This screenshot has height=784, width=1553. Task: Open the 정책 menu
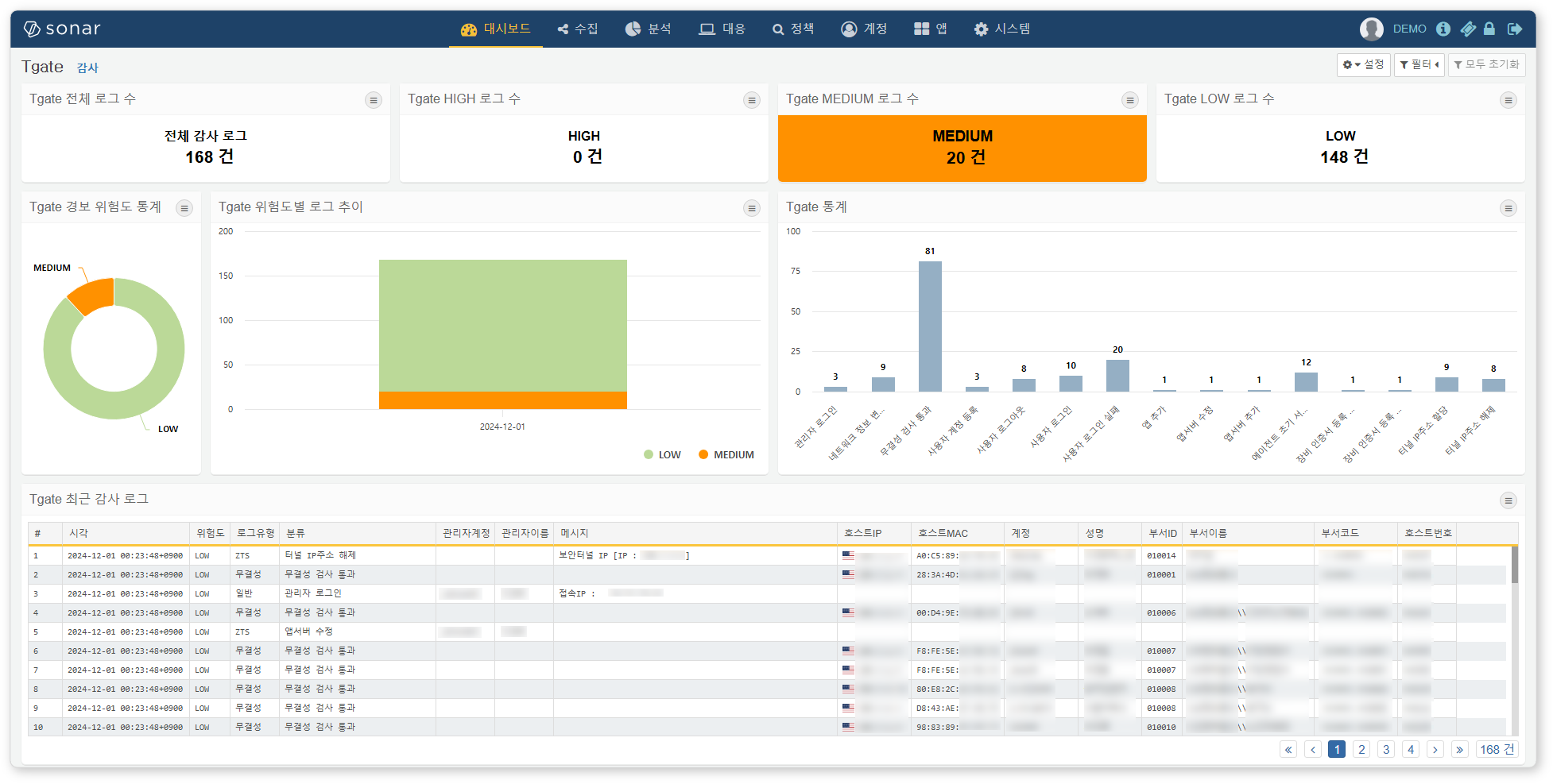click(793, 29)
